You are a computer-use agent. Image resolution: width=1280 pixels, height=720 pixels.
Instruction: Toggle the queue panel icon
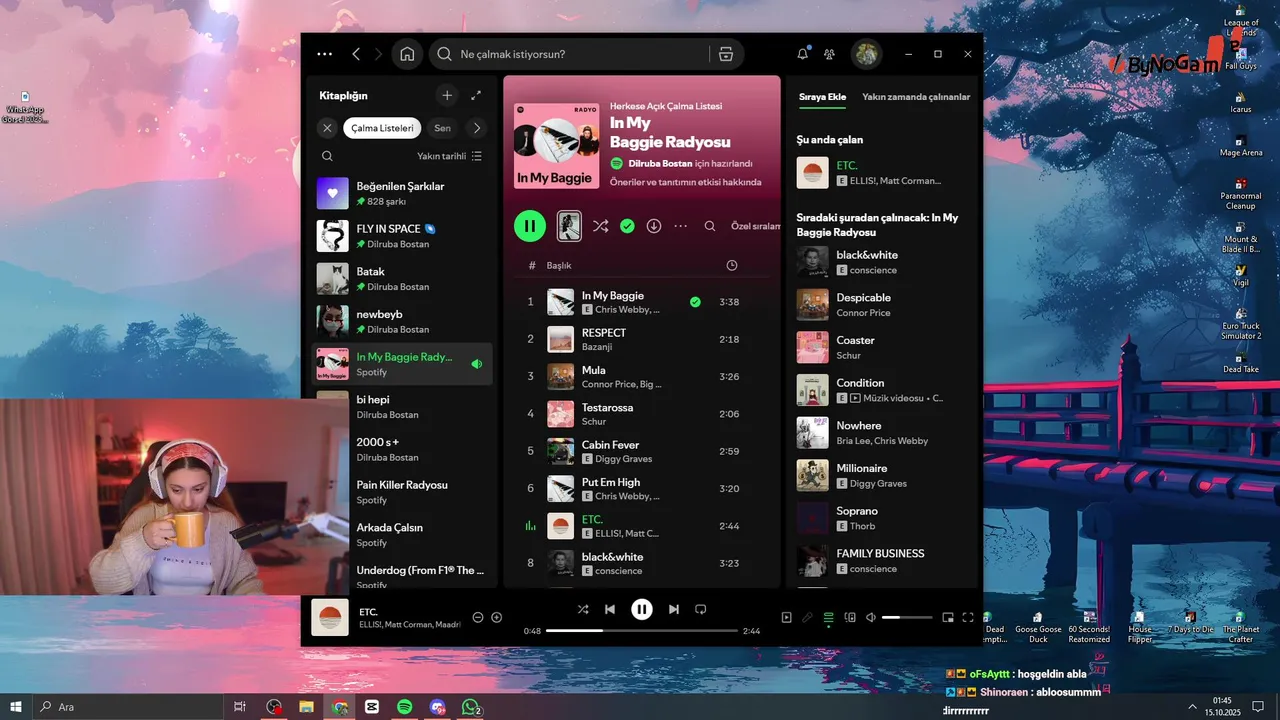828,617
